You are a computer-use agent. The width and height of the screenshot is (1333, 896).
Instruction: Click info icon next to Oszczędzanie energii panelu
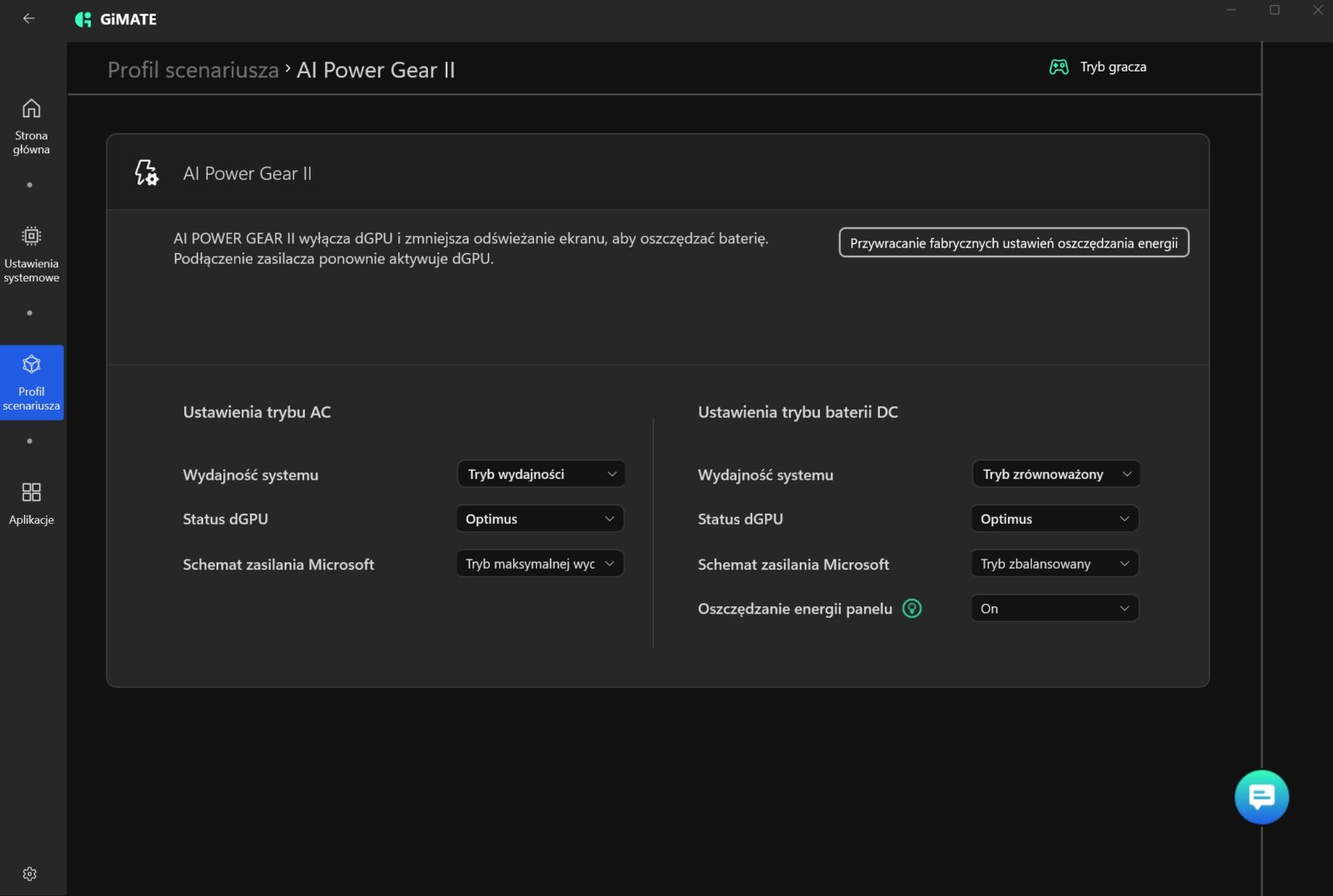[912, 609]
